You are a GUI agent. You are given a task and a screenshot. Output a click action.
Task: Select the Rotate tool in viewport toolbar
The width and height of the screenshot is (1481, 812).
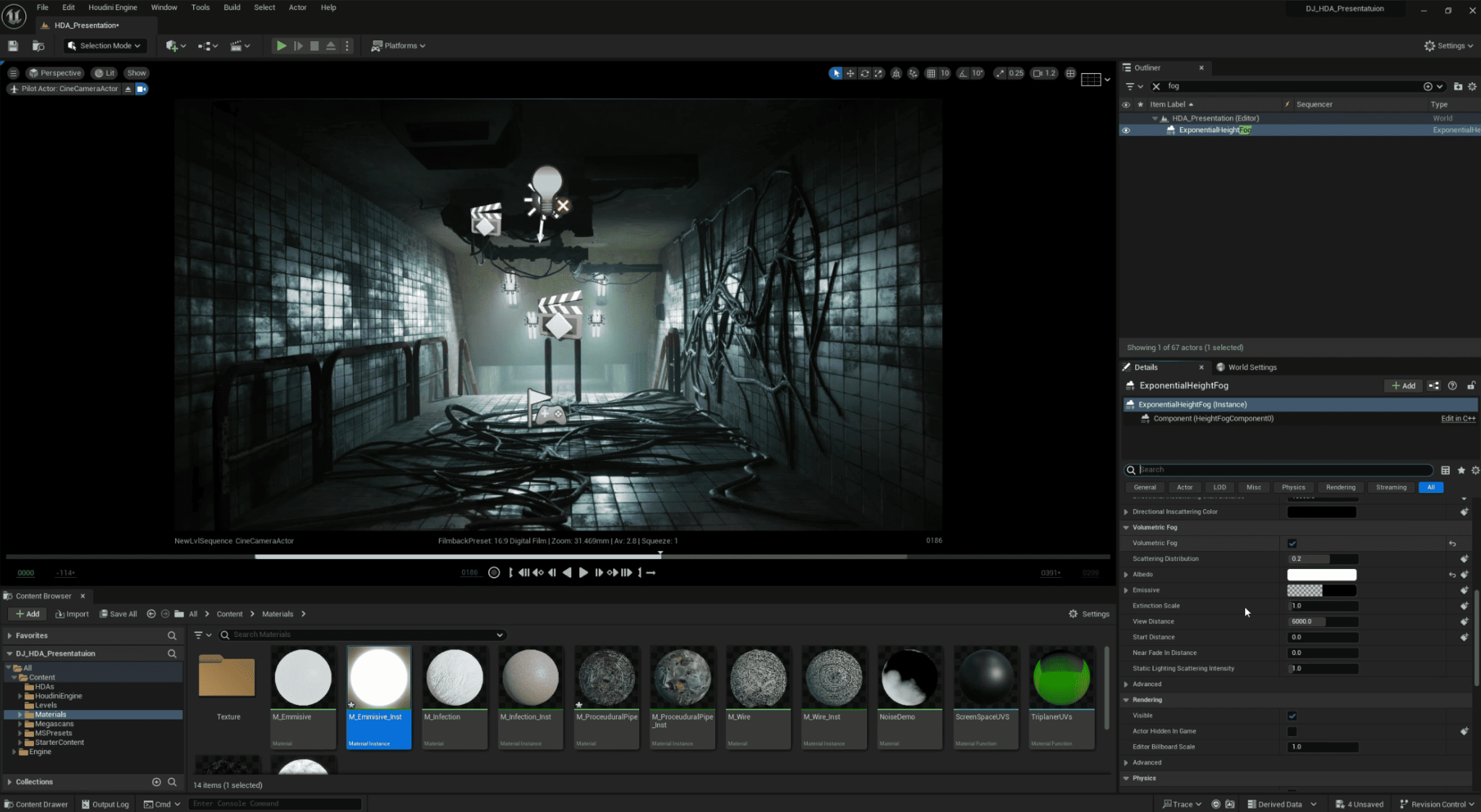[x=865, y=73]
